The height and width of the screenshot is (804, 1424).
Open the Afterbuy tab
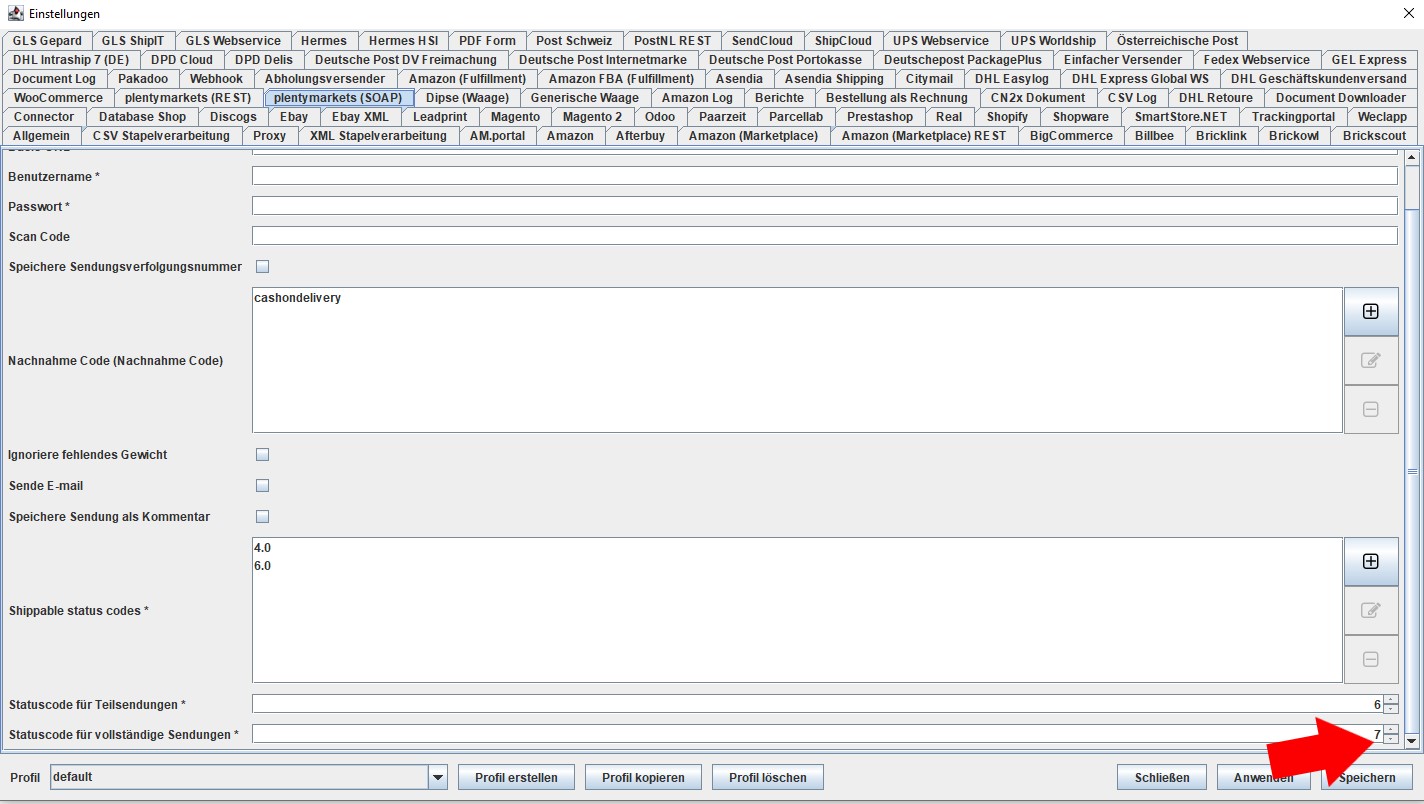640,136
